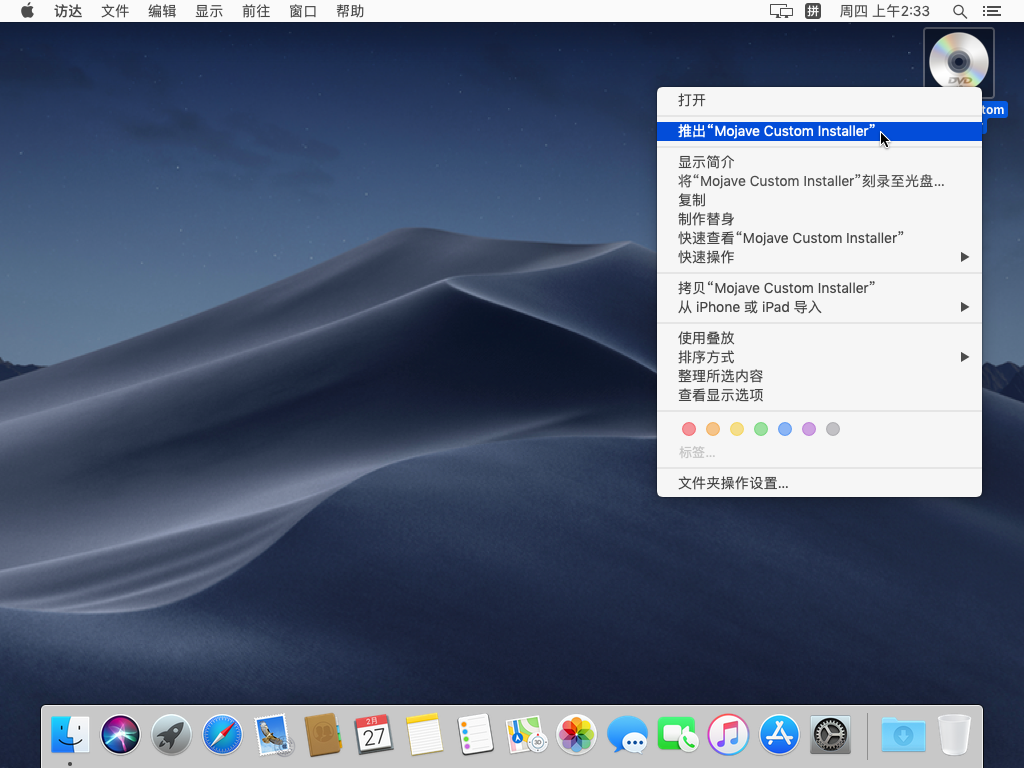The image size is (1024, 768).
Task: Open Downloads folder in Dock
Action: [903, 734]
